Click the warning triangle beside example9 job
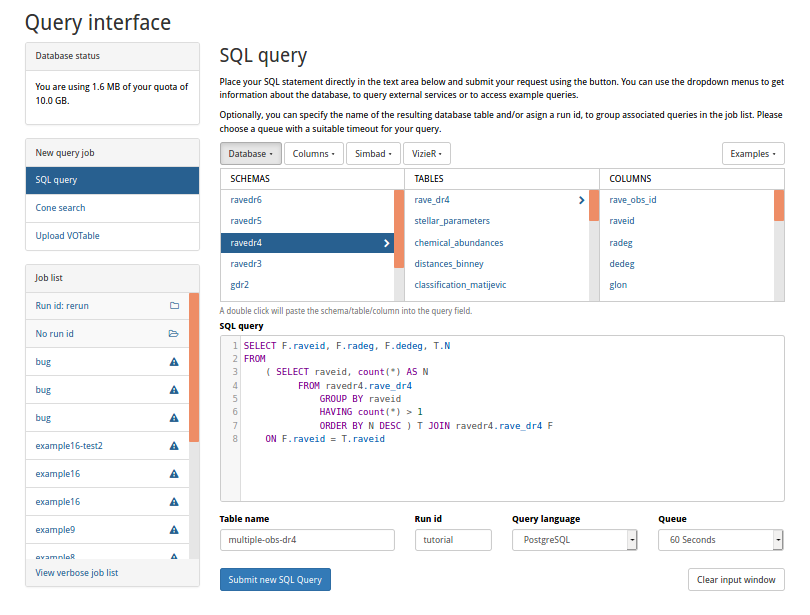Image resolution: width=810 pixels, height=615 pixels. 174,530
